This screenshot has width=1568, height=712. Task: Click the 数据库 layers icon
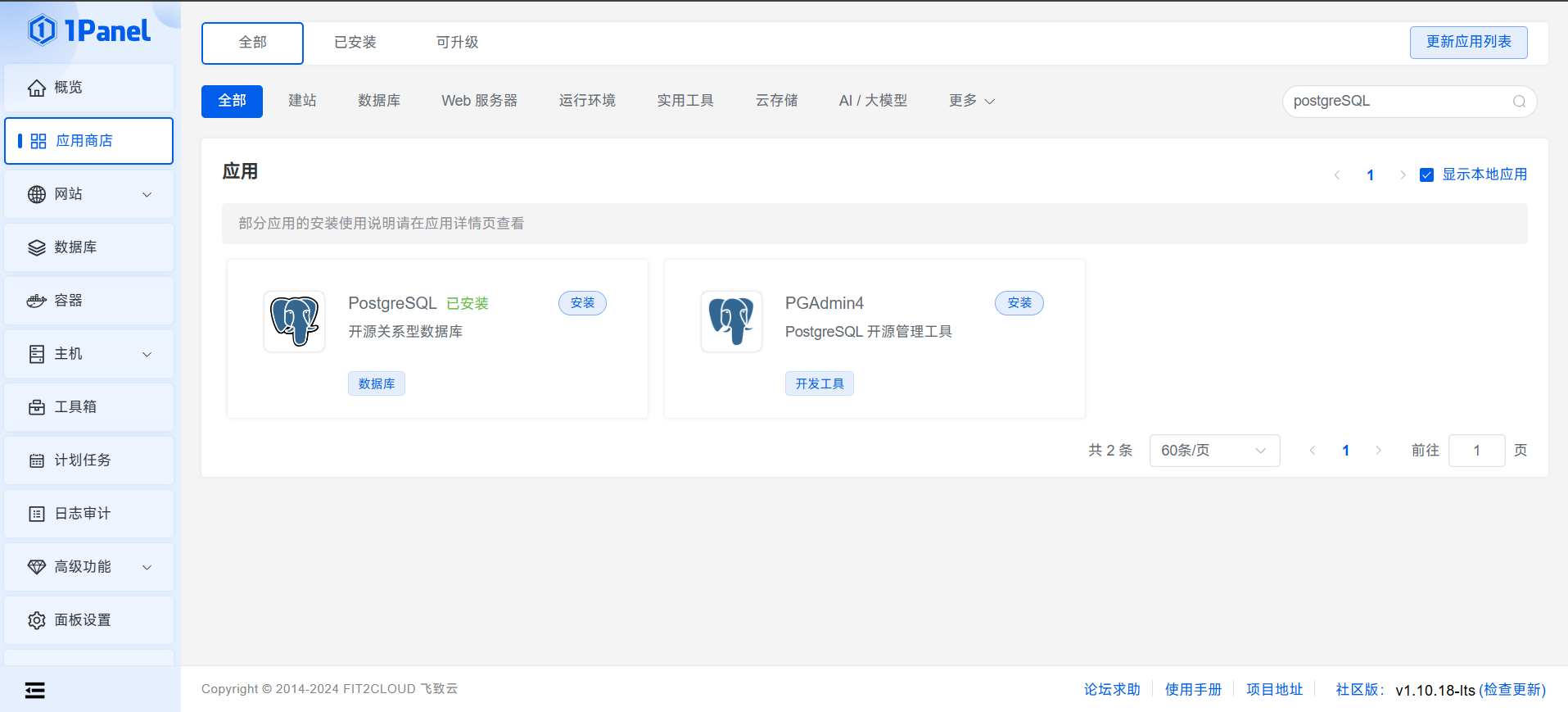(37, 247)
